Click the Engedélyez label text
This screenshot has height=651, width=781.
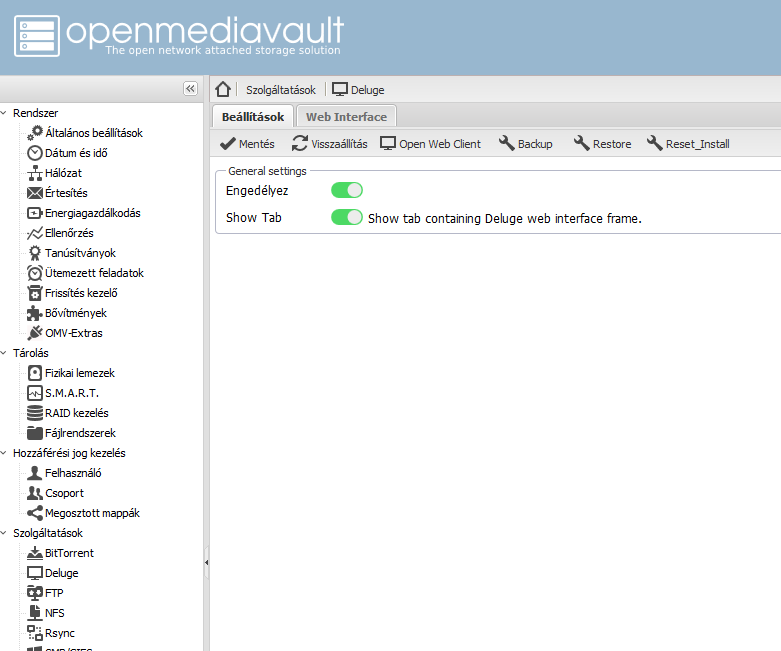257,191
